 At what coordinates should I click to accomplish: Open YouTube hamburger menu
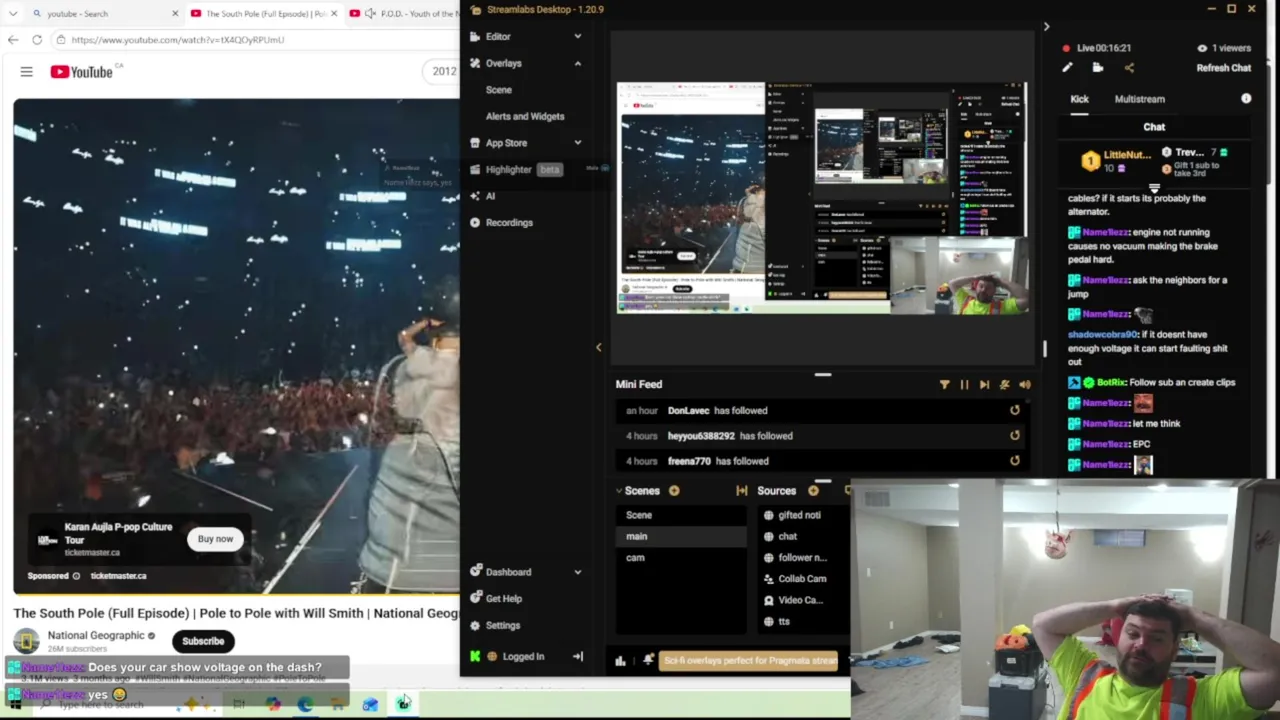tap(26, 72)
